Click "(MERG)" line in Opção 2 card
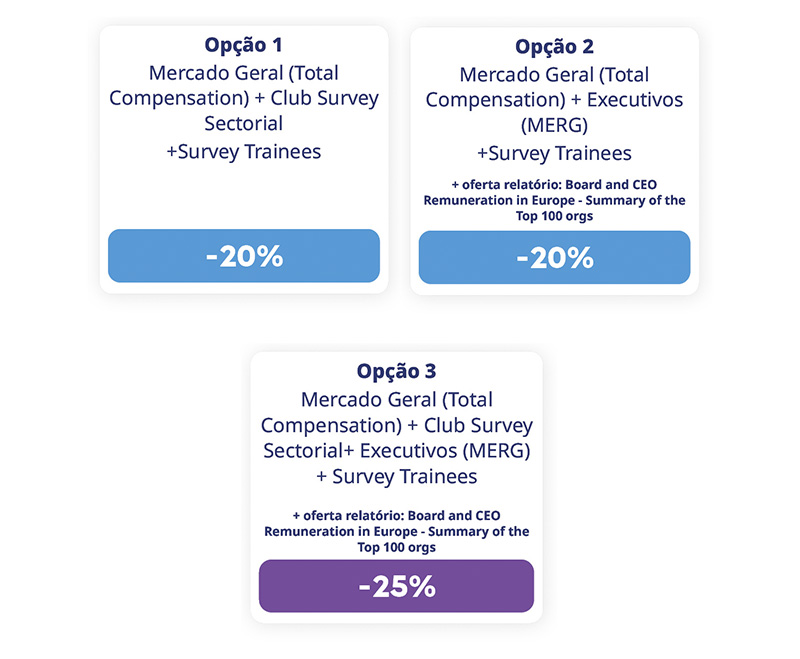The height and width of the screenshot is (659, 800). tap(554, 127)
